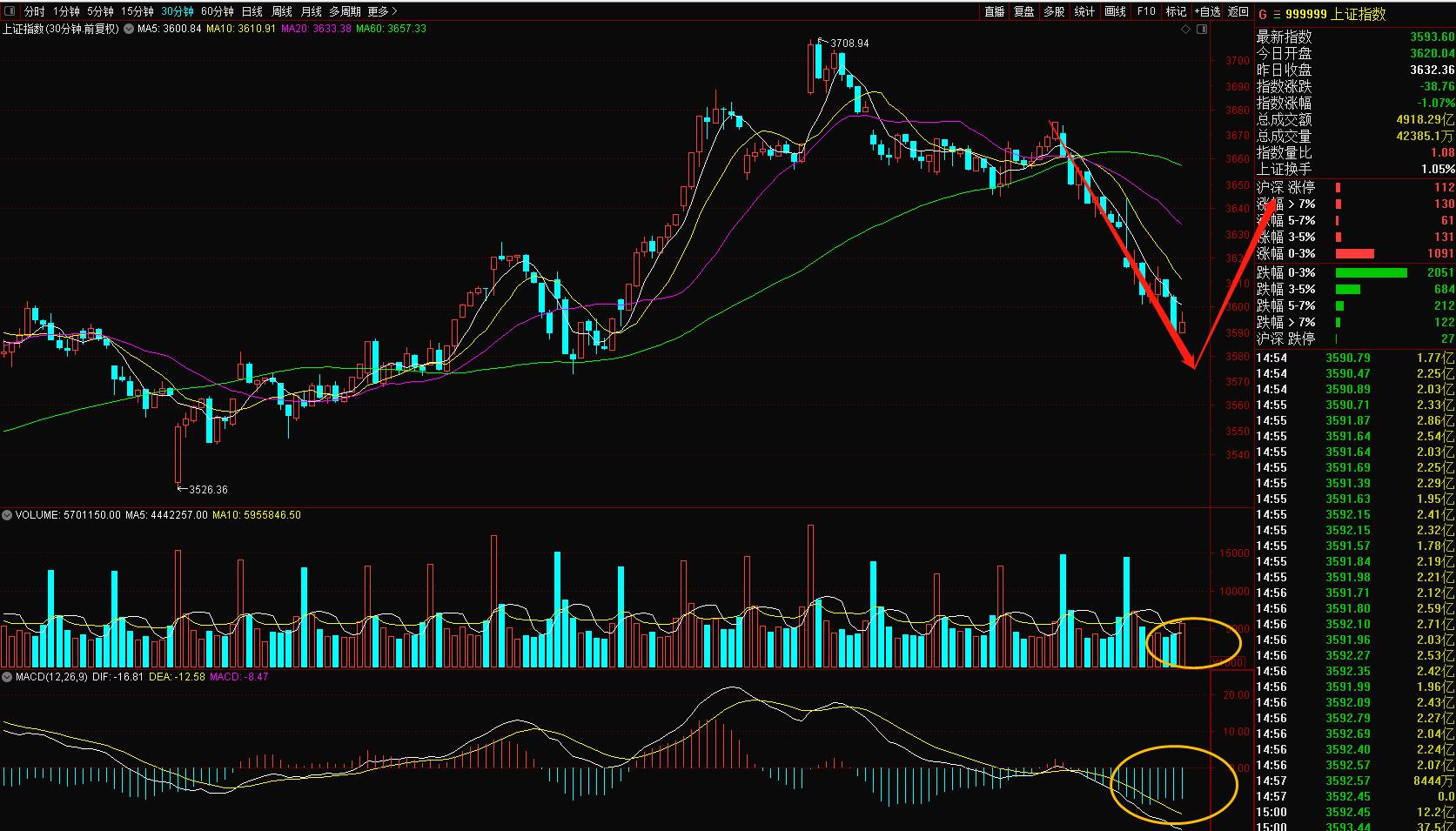
Task: Switch to 周线 weekly chart
Action: 282,11
